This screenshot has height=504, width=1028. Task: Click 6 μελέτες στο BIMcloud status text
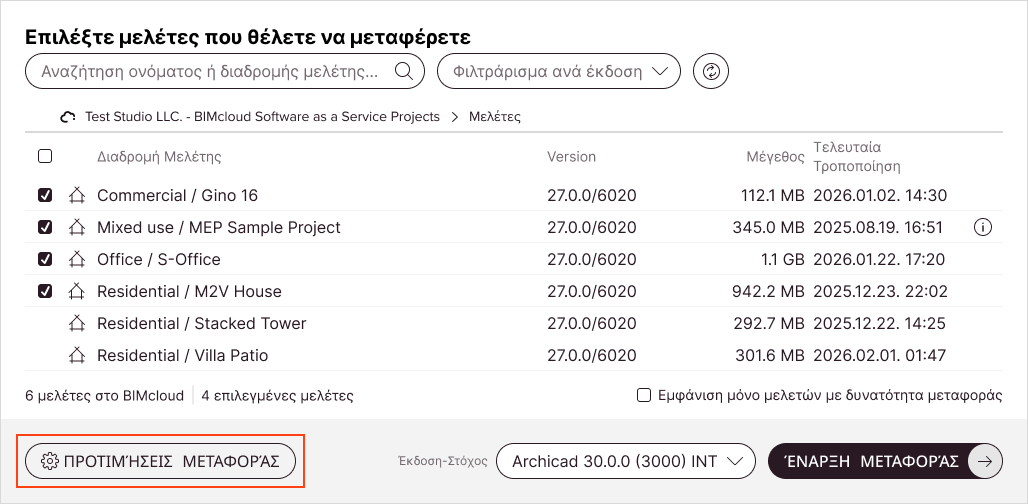[104, 396]
